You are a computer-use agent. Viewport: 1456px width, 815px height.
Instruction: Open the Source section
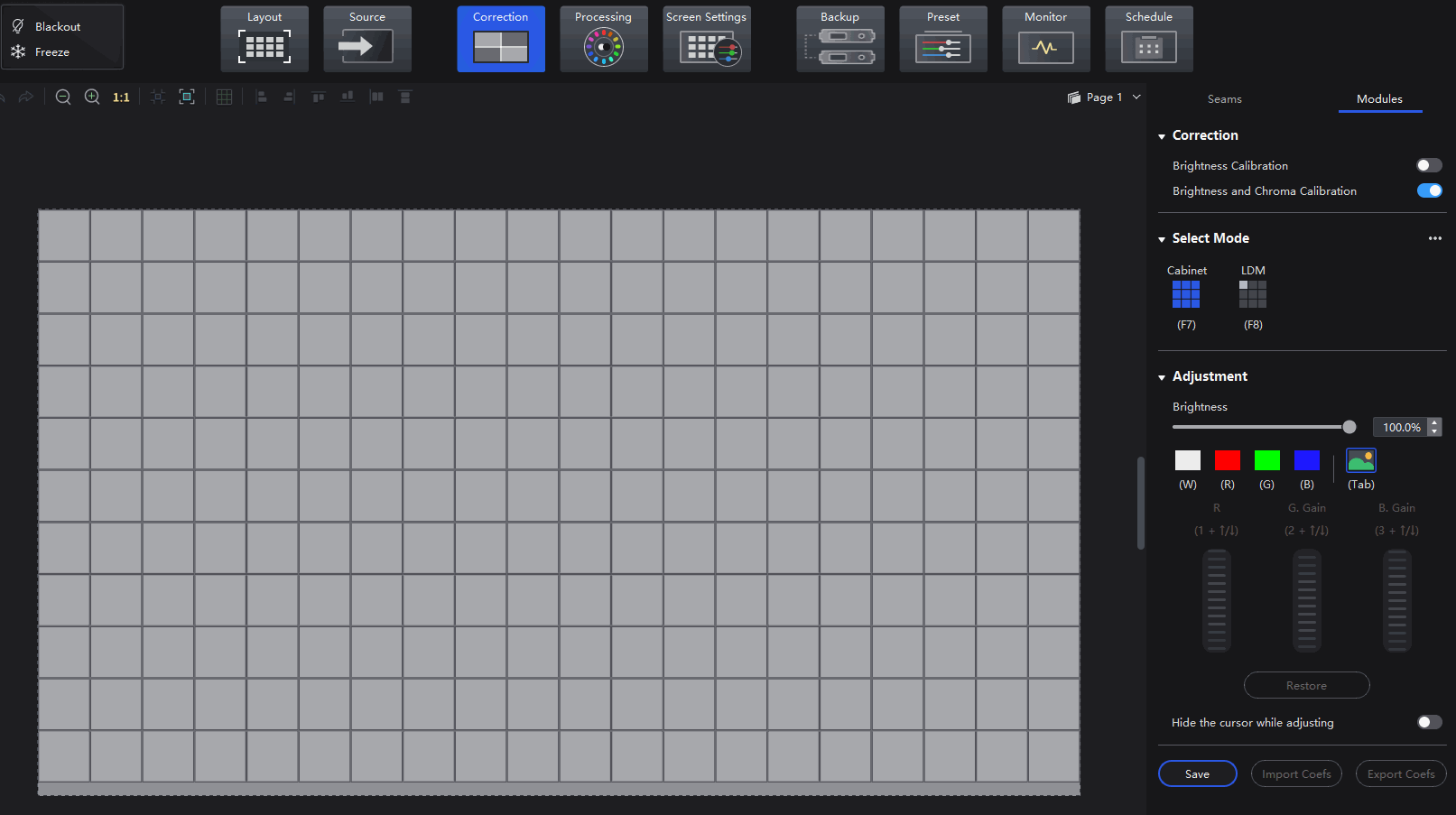367,39
